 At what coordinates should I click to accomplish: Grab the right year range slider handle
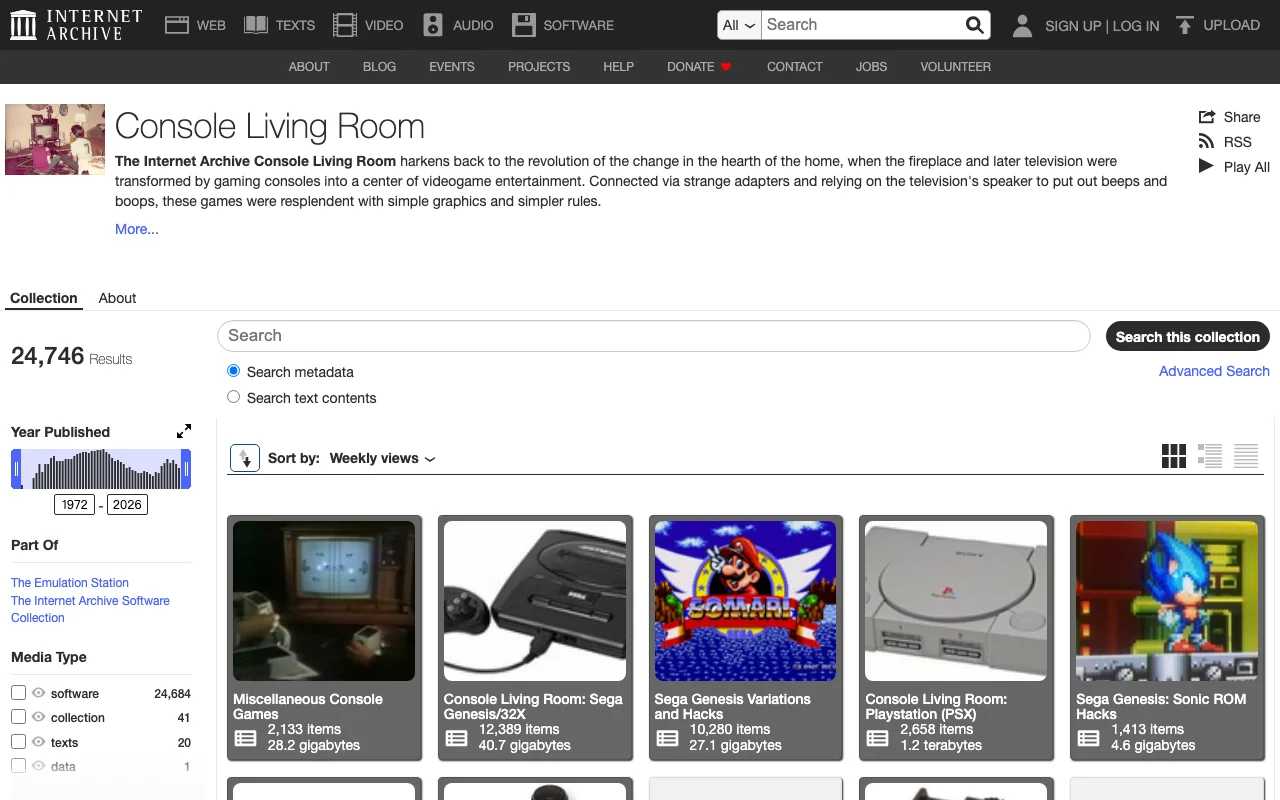click(186, 469)
